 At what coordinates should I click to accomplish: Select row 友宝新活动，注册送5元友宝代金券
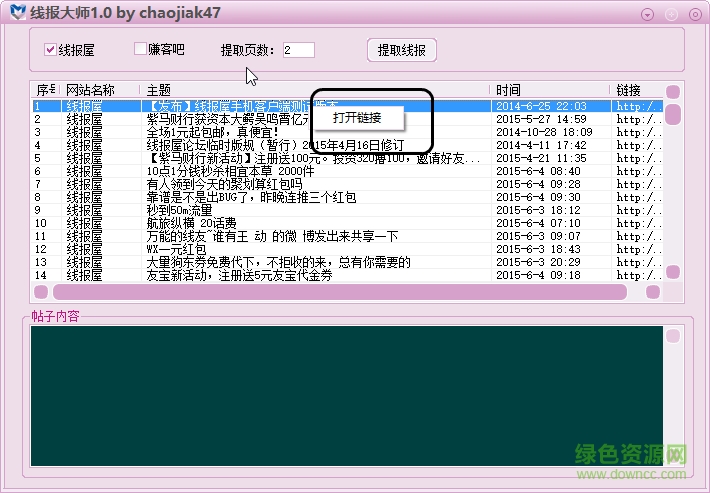coord(347,275)
